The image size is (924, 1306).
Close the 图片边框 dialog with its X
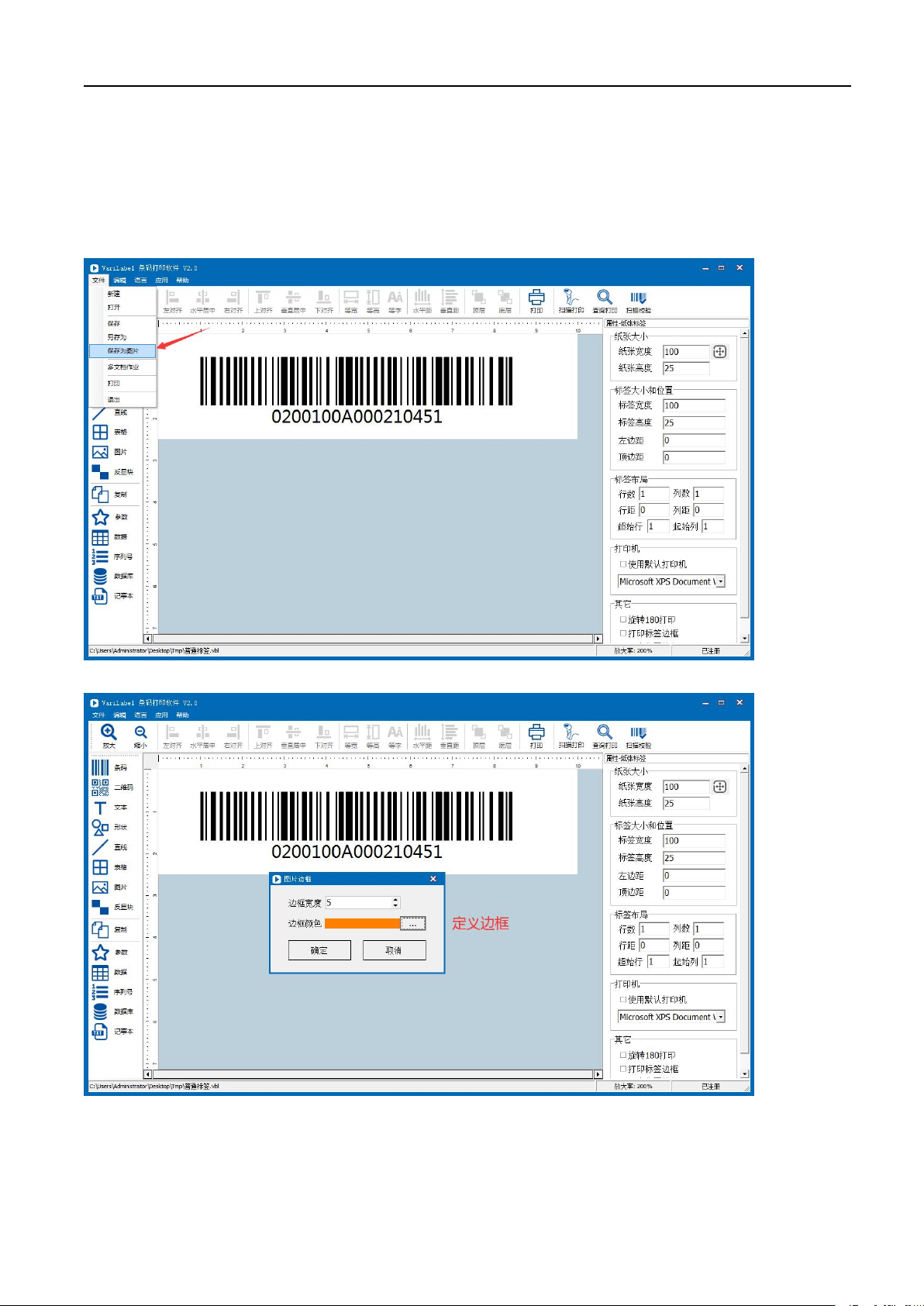click(x=433, y=879)
